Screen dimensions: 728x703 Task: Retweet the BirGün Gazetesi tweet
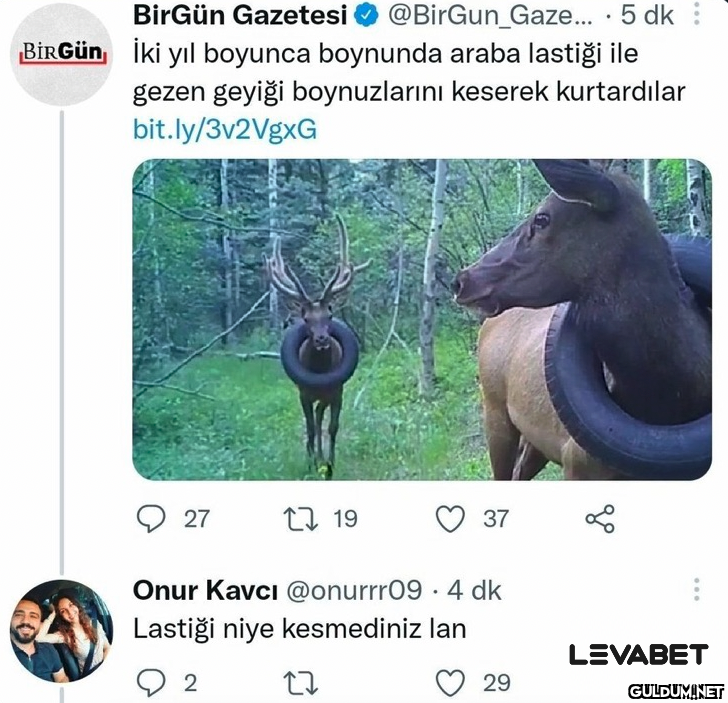(x=300, y=519)
